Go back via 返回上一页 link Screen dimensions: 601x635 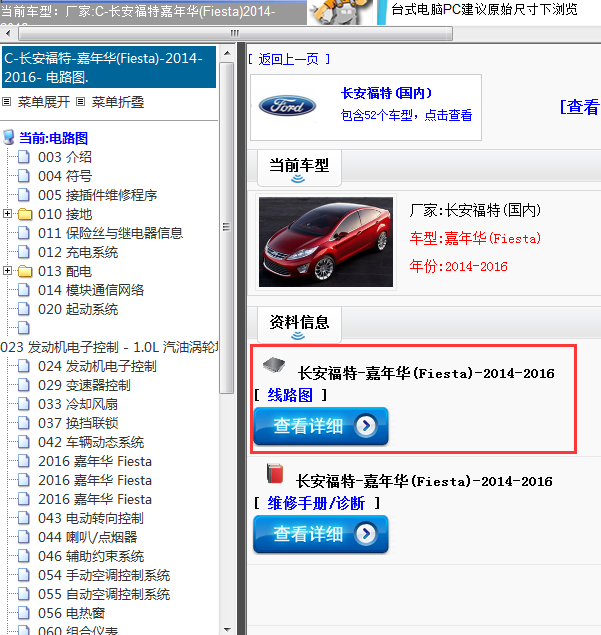coord(289,60)
